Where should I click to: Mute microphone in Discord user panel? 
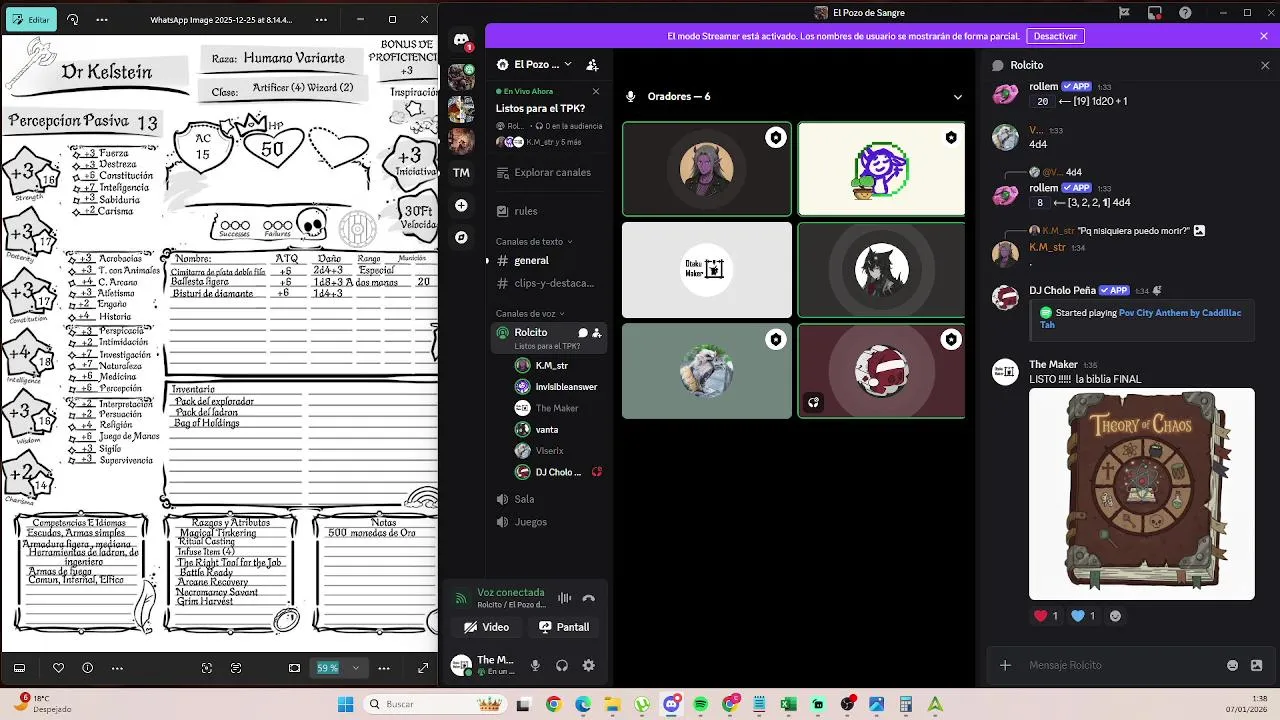(535, 665)
